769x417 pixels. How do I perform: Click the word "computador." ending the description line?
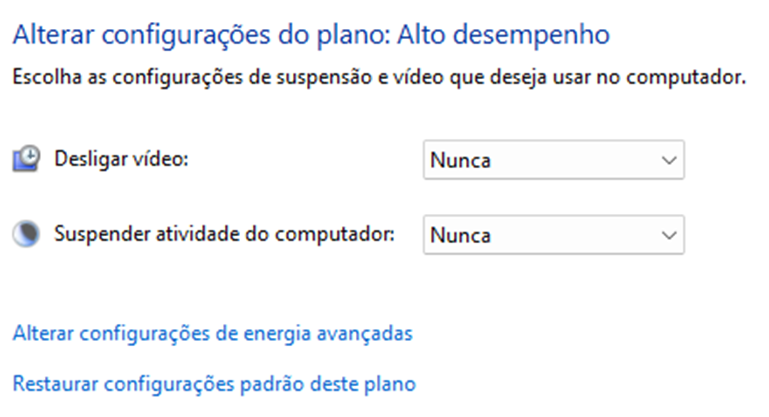pos(700,77)
